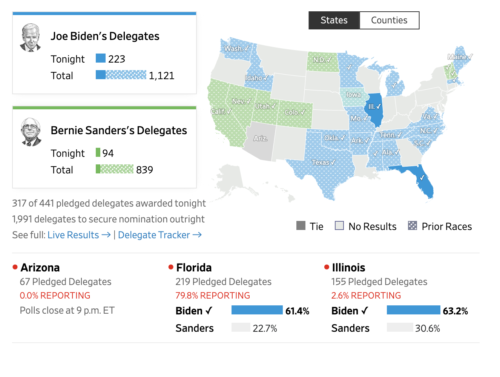The image size is (500, 377).
Task: Open the Delegate Tracker link
Action: pyautogui.click(x=160, y=235)
